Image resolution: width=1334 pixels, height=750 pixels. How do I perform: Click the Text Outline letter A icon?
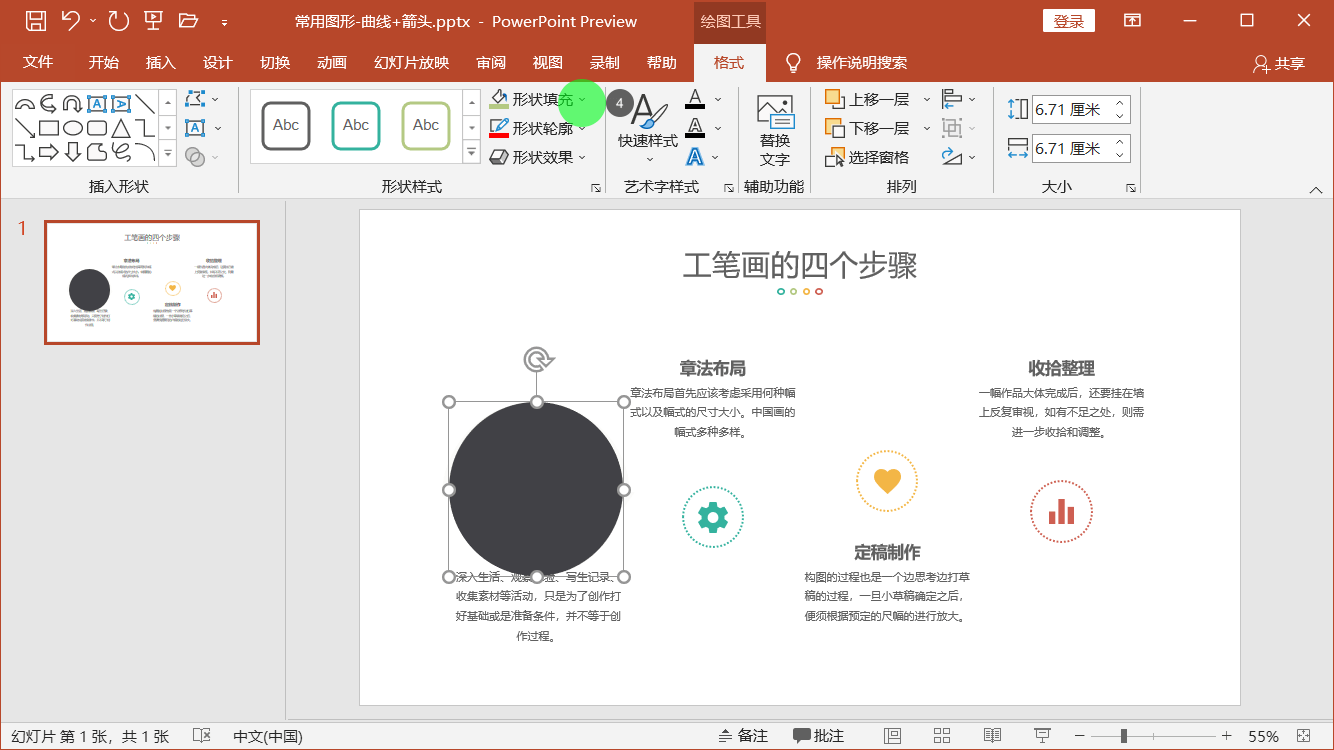coord(695,128)
